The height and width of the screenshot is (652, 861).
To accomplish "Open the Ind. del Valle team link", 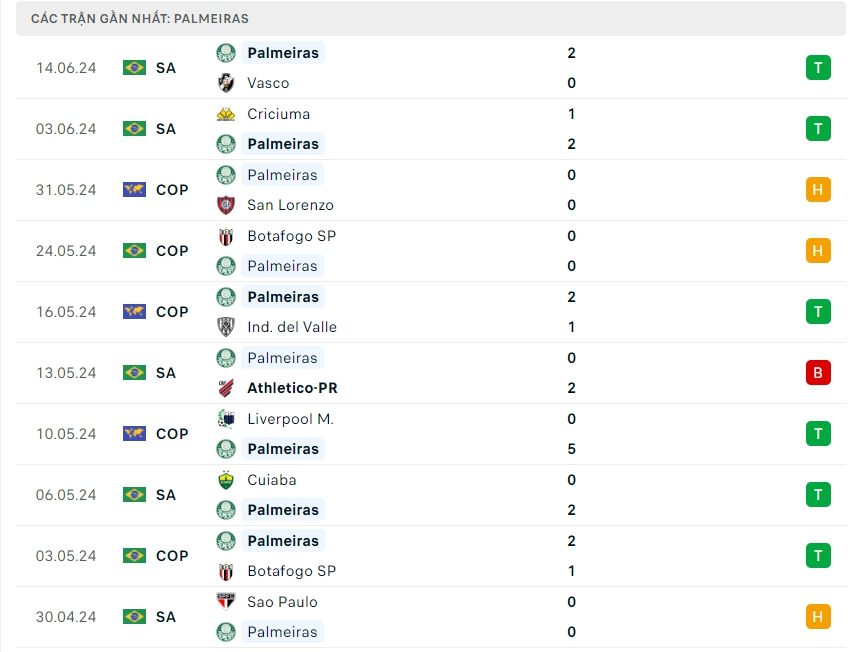I will 292,327.
